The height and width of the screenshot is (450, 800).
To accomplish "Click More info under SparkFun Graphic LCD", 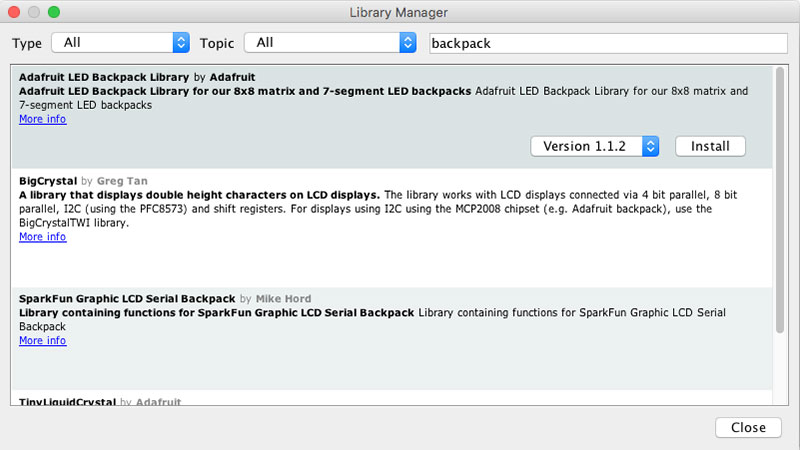I will tap(42, 341).
